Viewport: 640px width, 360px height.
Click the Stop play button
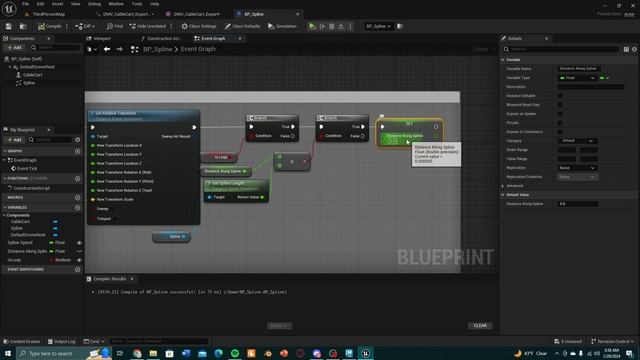pos(331,26)
